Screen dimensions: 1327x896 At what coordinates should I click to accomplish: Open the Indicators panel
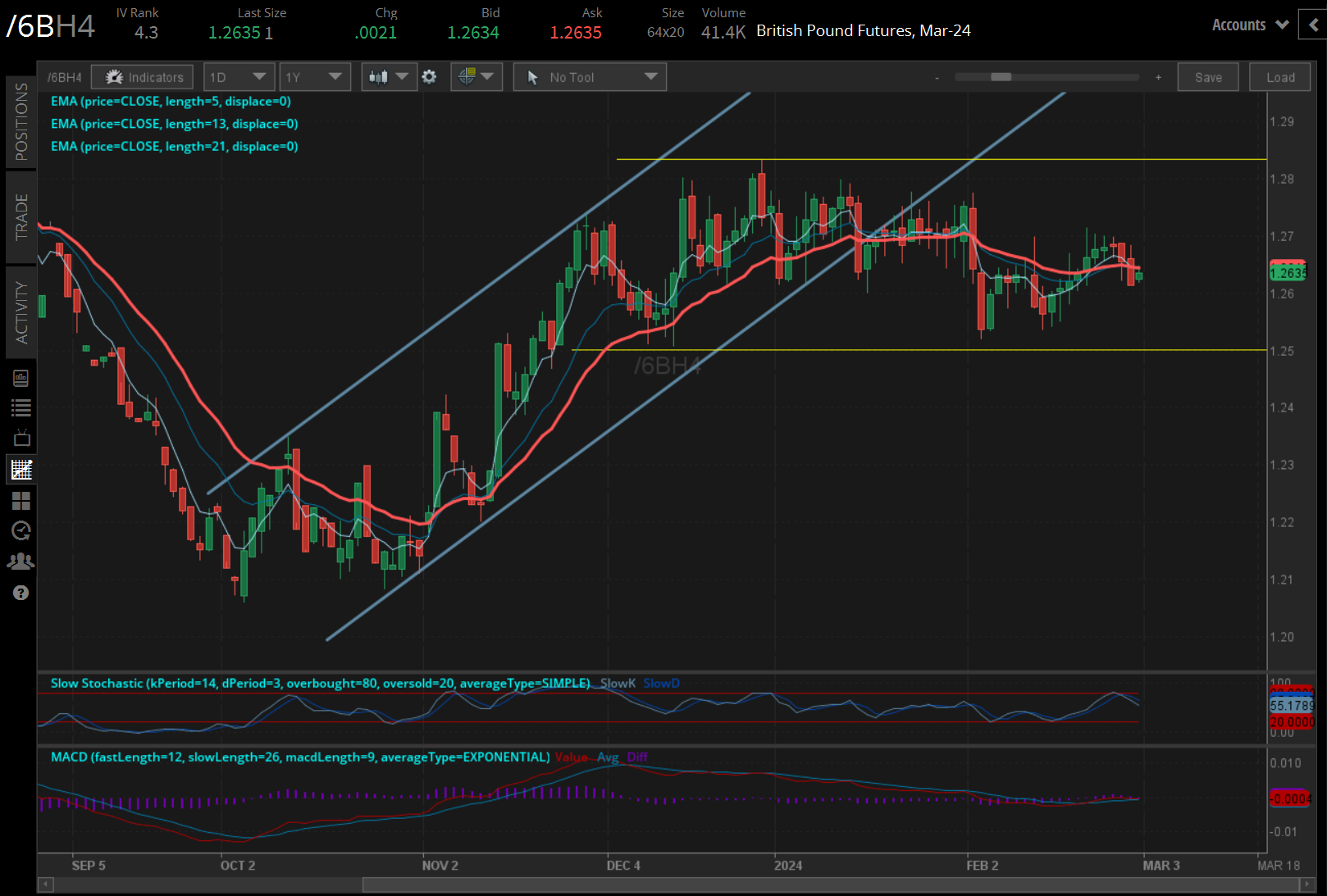pyautogui.click(x=143, y=77)
